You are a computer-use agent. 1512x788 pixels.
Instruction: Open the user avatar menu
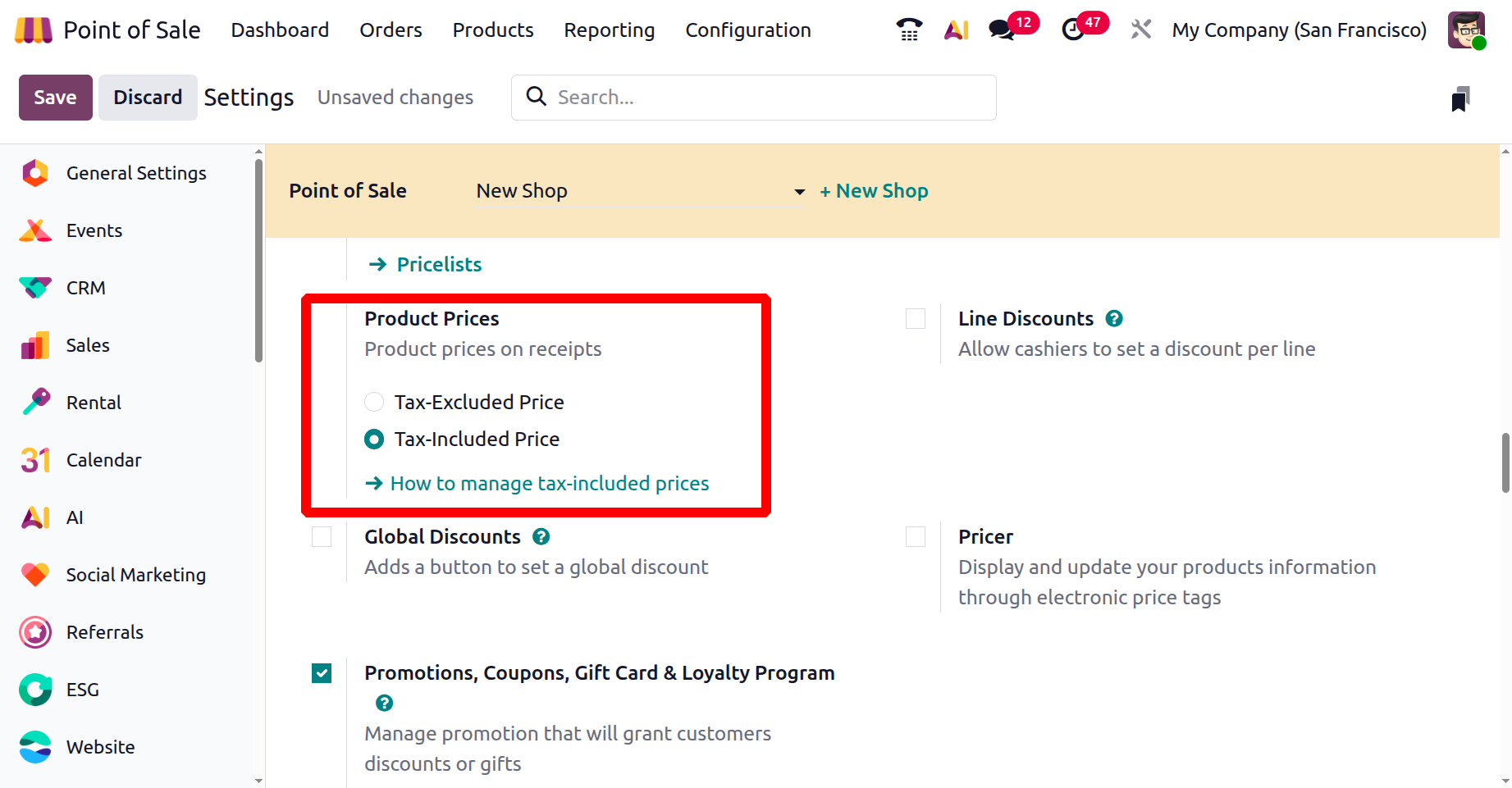pyautogui.click(x=1466, y=30)
